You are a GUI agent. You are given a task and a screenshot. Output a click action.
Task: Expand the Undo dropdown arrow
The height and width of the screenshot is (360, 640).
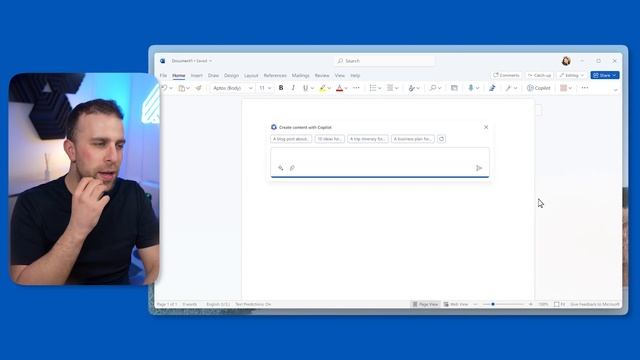click(171, 88)
